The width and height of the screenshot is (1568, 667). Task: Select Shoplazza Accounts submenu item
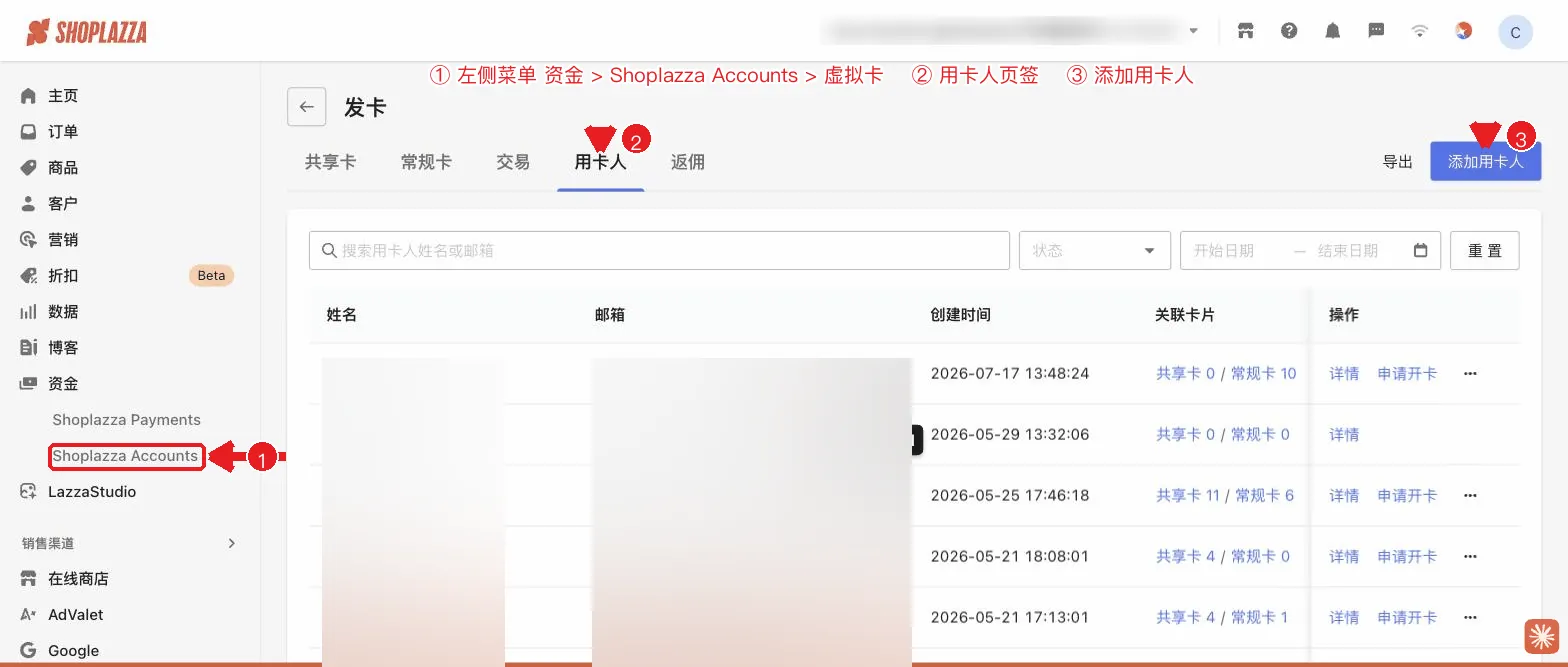tap(126, 456)
